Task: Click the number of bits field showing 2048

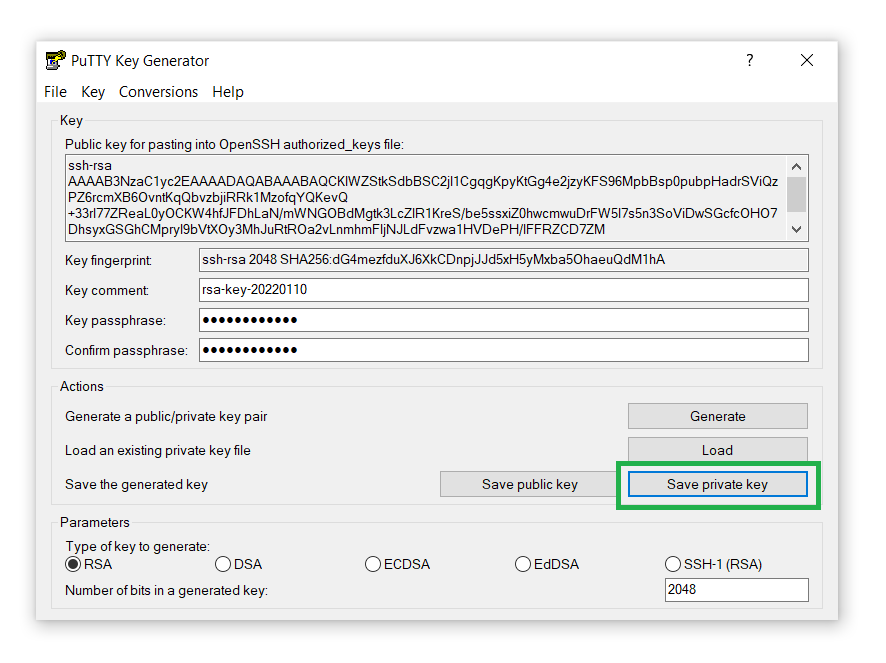Action: click(x=736, y=590)
